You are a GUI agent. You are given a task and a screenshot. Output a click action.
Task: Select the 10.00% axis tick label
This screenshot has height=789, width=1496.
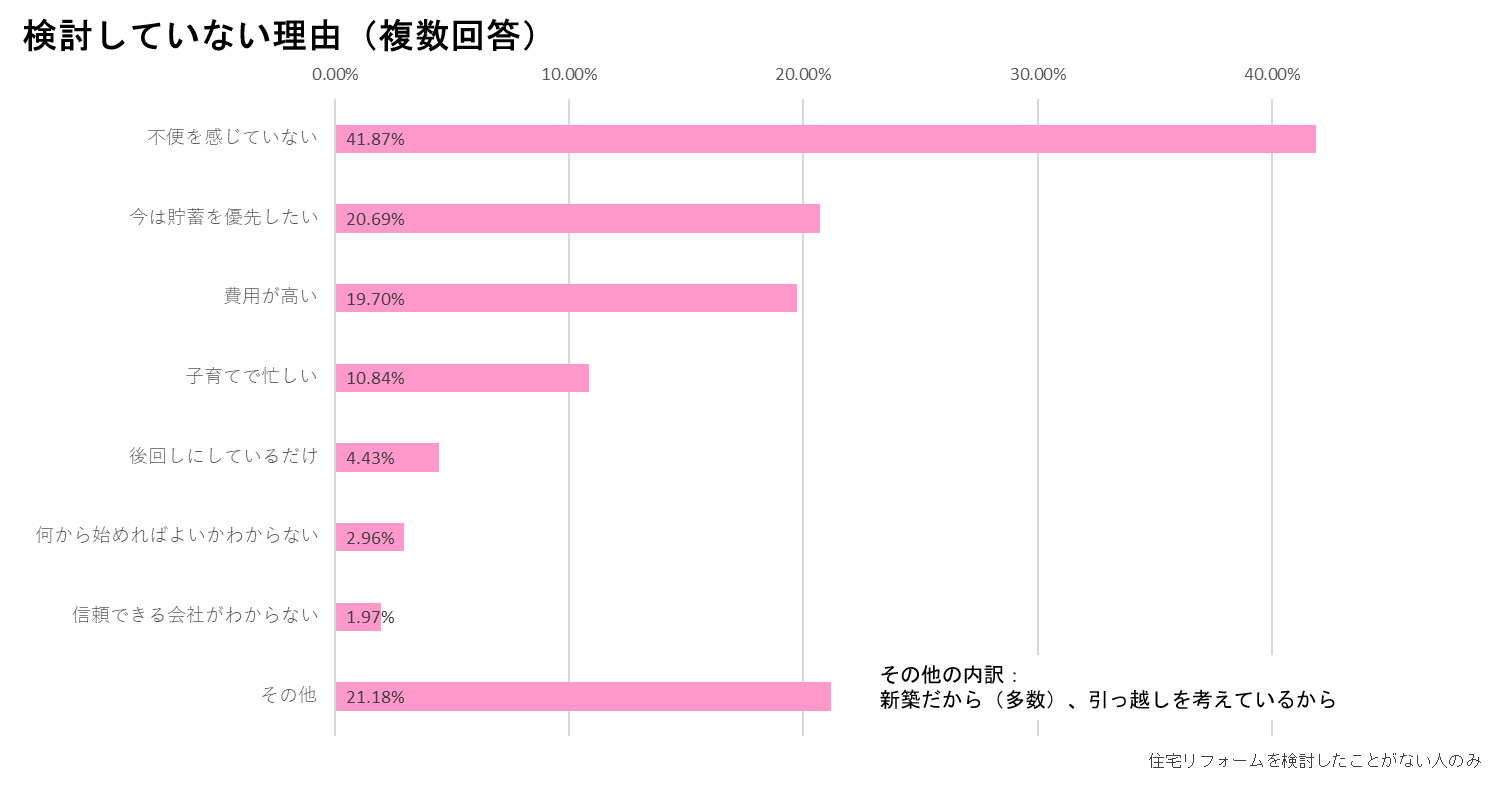click(x=569, y=75)
